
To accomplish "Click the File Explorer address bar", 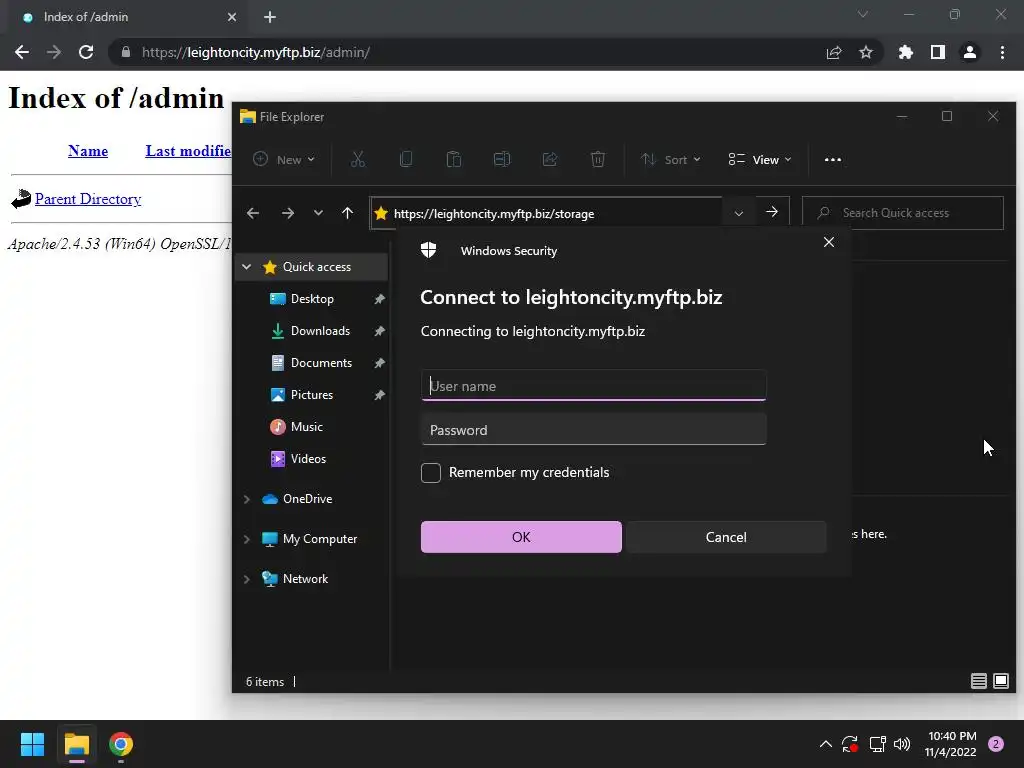I will click(x=546, y=213).
